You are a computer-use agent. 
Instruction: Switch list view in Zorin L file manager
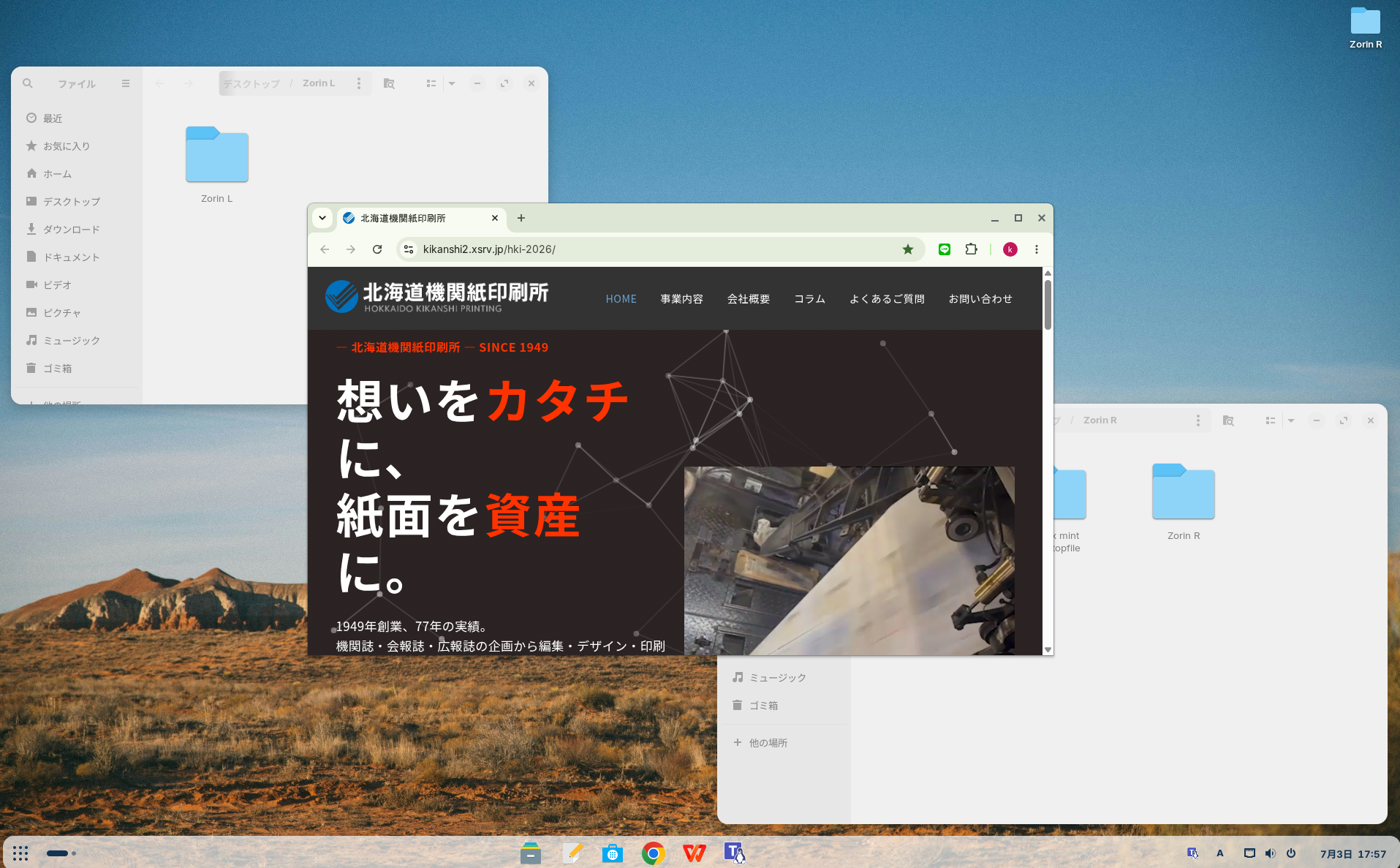pos(431,83)
